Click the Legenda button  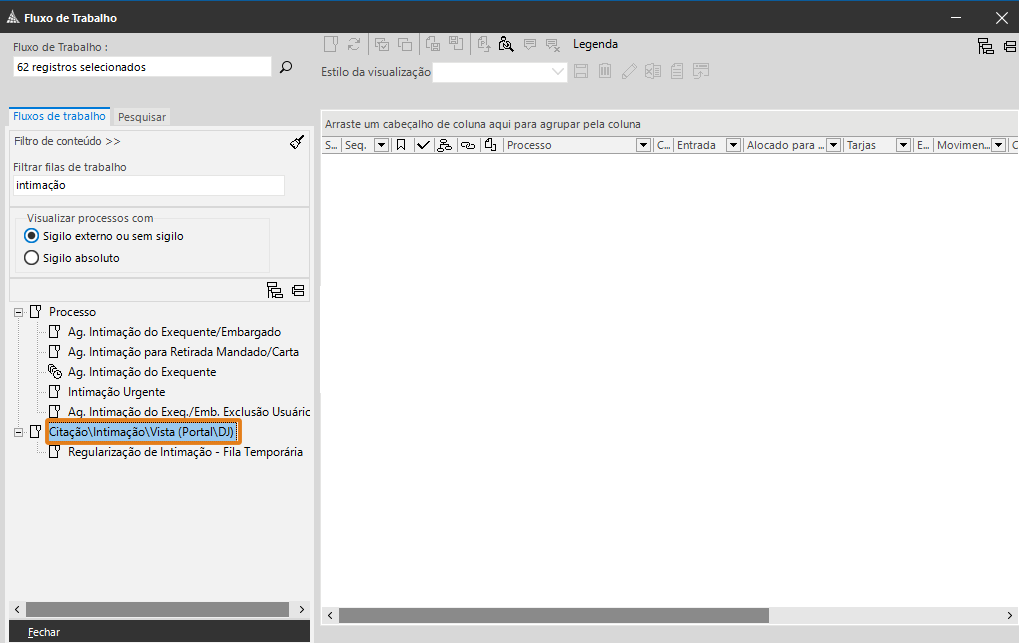pyautogui.click(x=595, y=44)
